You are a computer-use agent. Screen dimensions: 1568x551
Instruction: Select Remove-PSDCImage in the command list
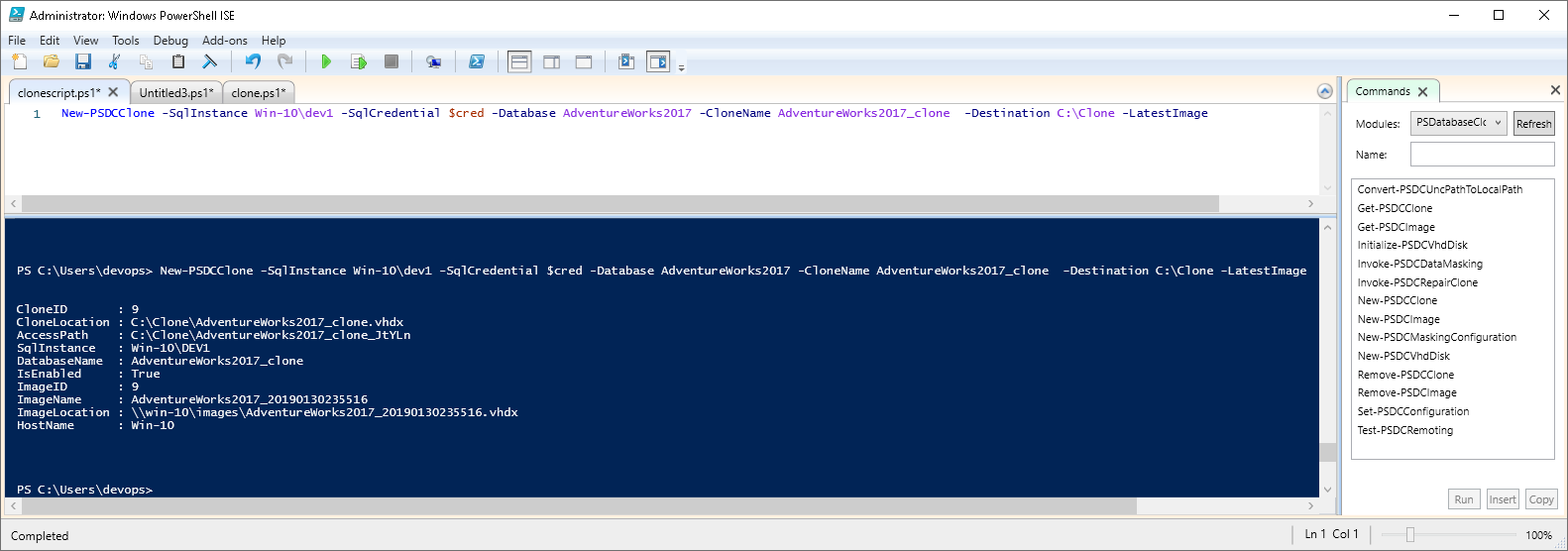(1406, 392)
